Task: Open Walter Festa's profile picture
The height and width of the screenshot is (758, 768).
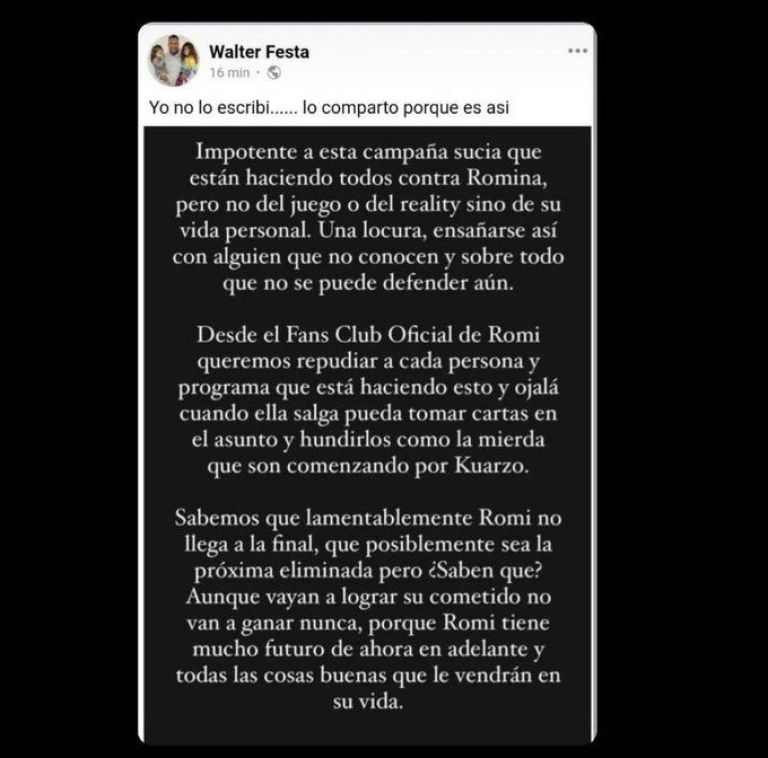Action: pyautogui.click(x=174, y=60)
